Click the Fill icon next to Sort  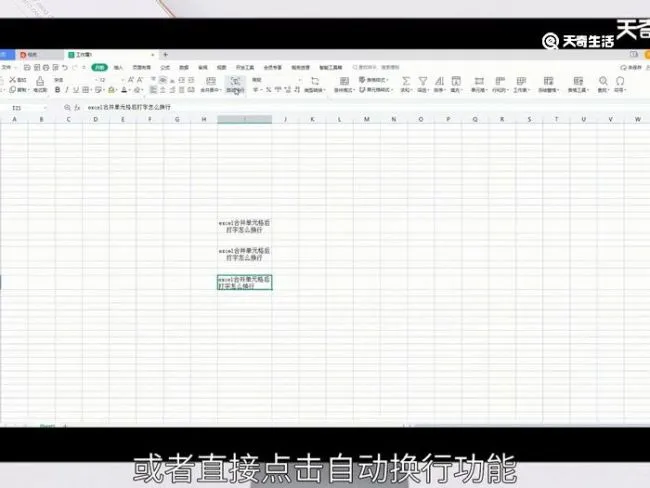456,81
